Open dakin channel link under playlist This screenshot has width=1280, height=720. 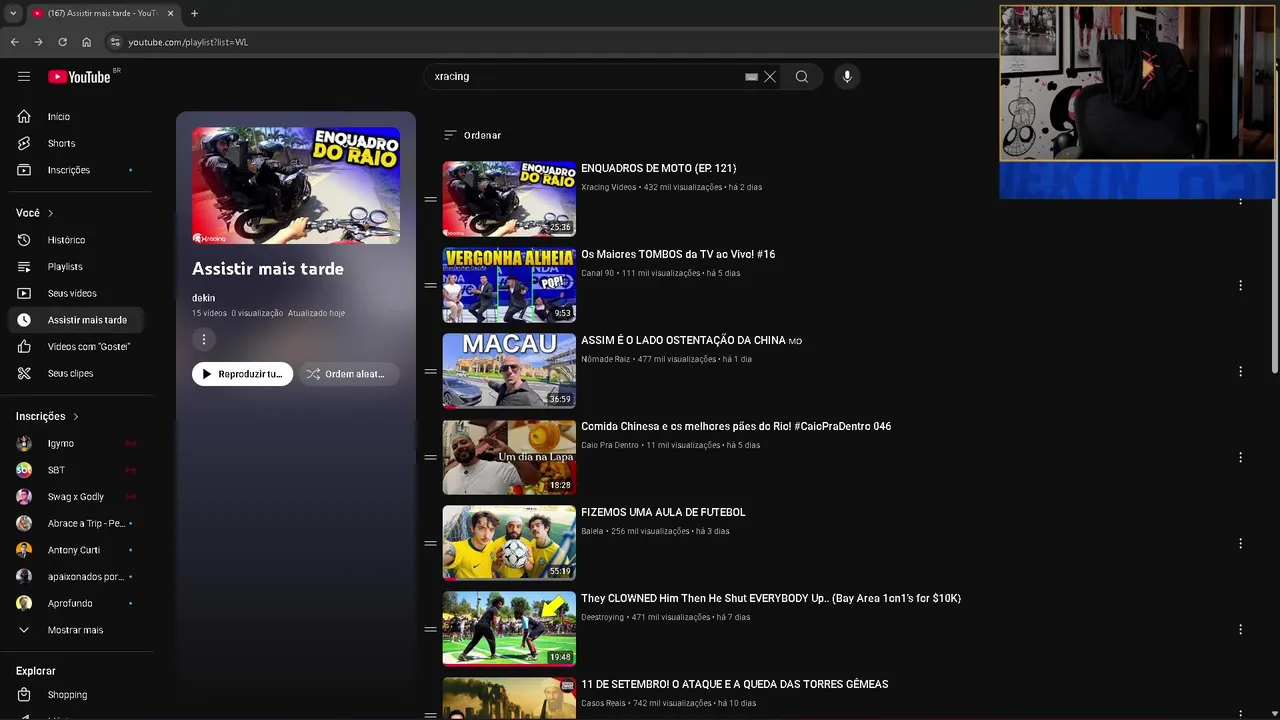pyautogui.click(x=203, y=298)
